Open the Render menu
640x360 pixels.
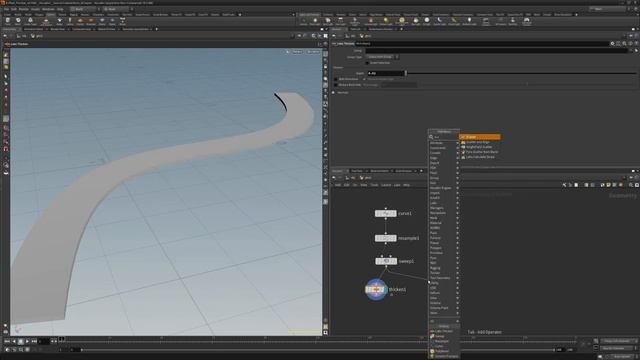coord(24,9)
